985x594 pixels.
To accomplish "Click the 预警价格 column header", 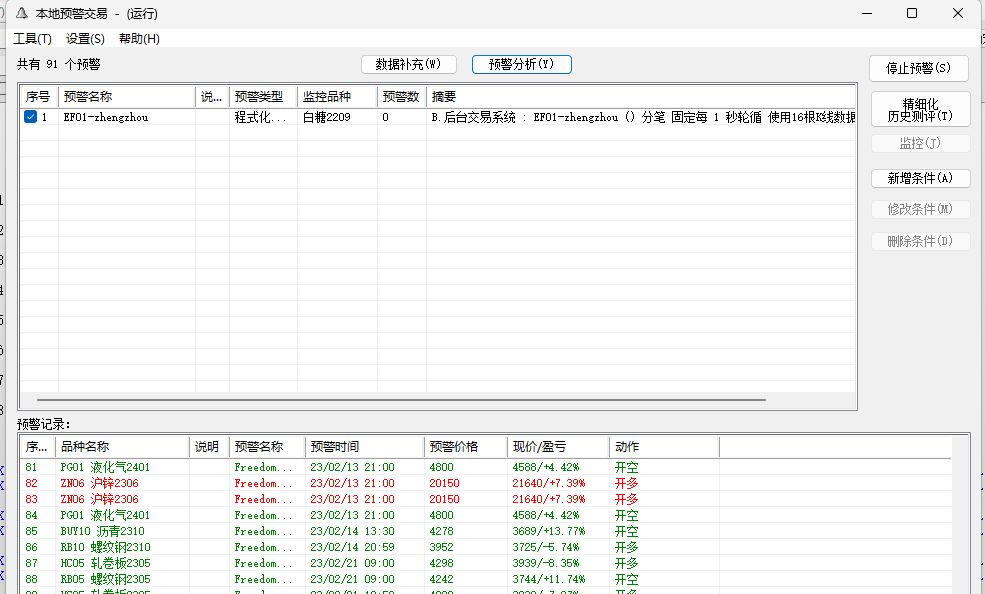I will coord(465,446).
